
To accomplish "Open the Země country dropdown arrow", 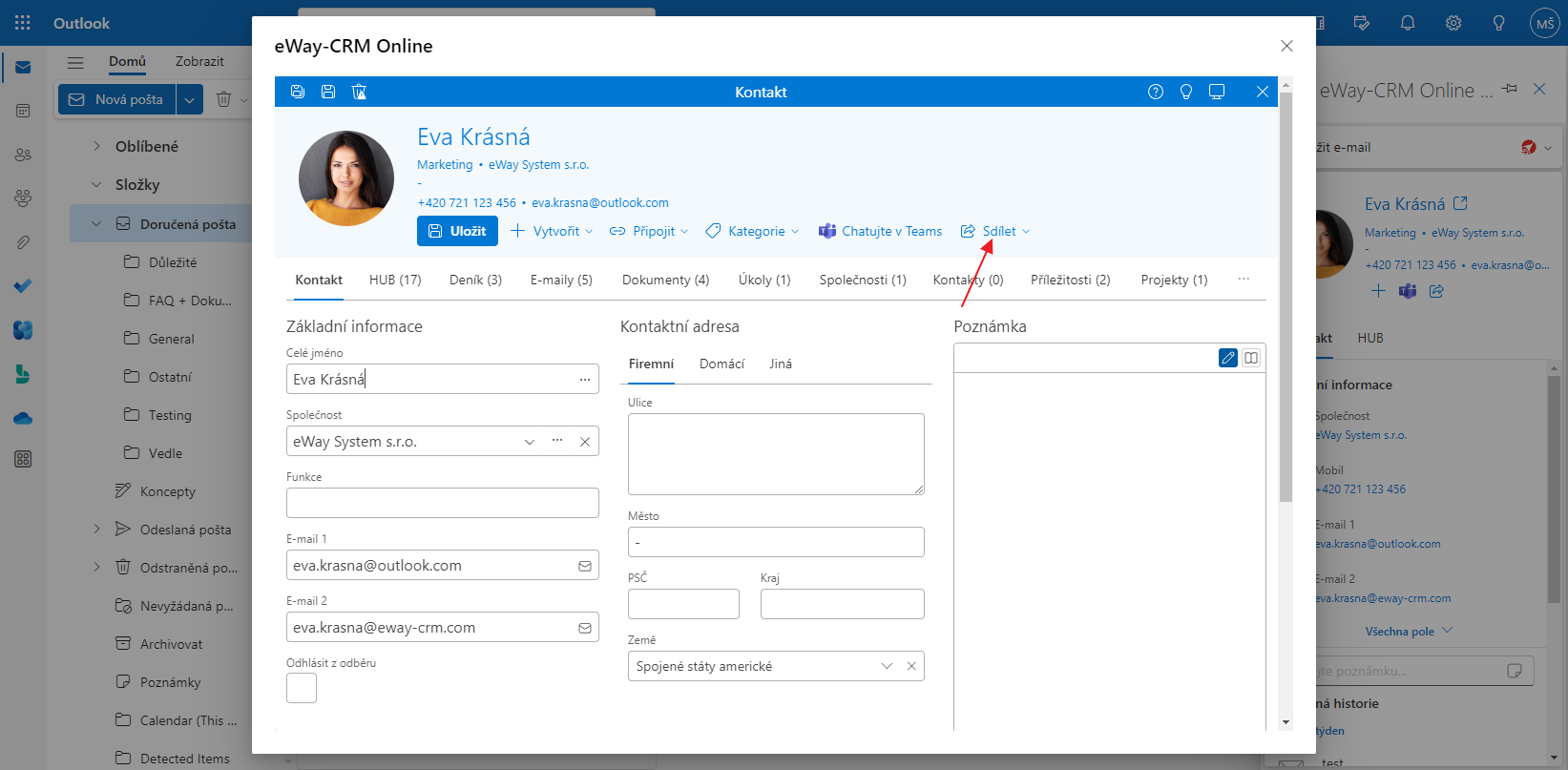I will pyautogui.click(x=887, y=666).
